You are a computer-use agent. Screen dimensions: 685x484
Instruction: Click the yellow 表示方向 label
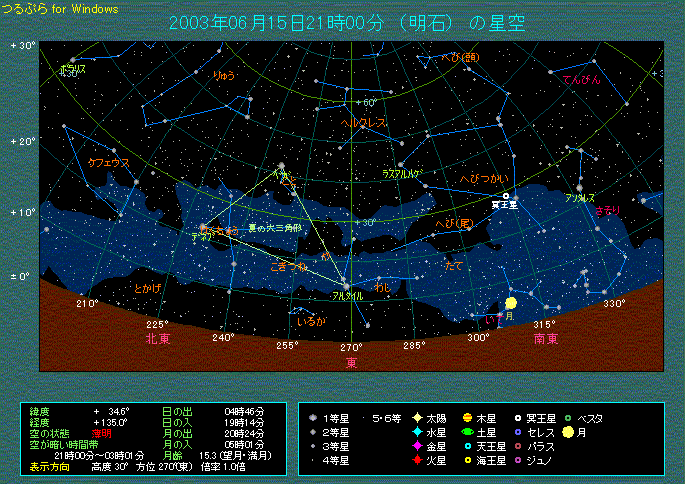49,467
